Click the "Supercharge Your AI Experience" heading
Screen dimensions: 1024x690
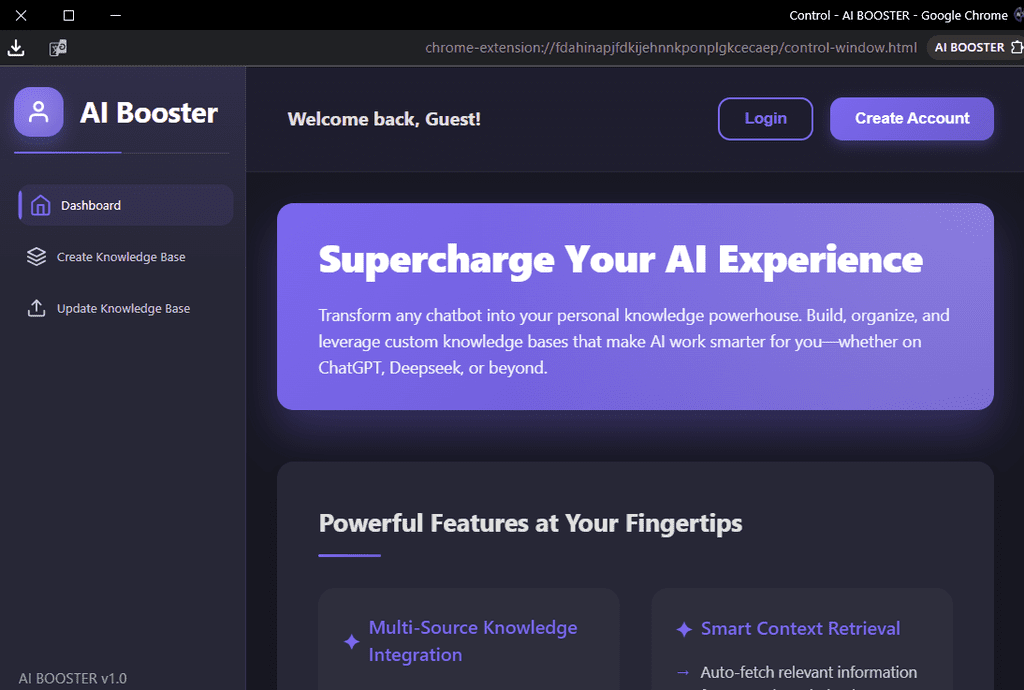pyautogui.click(x=620, y=260)
